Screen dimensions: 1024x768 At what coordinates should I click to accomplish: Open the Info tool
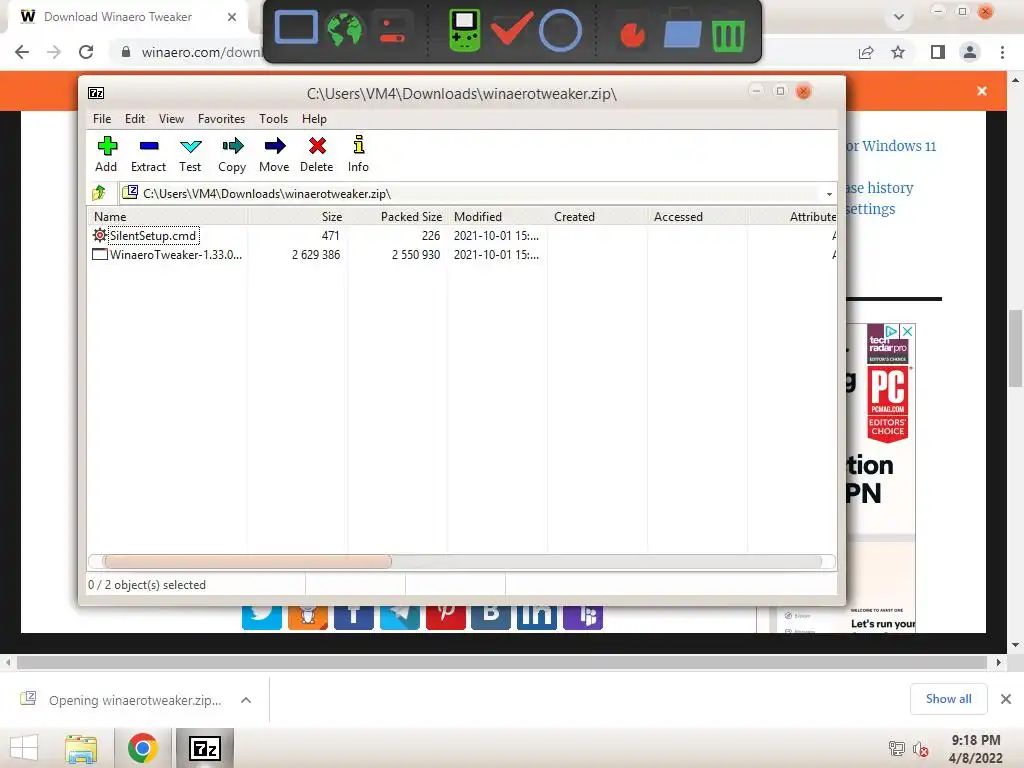tap(358, 154)
